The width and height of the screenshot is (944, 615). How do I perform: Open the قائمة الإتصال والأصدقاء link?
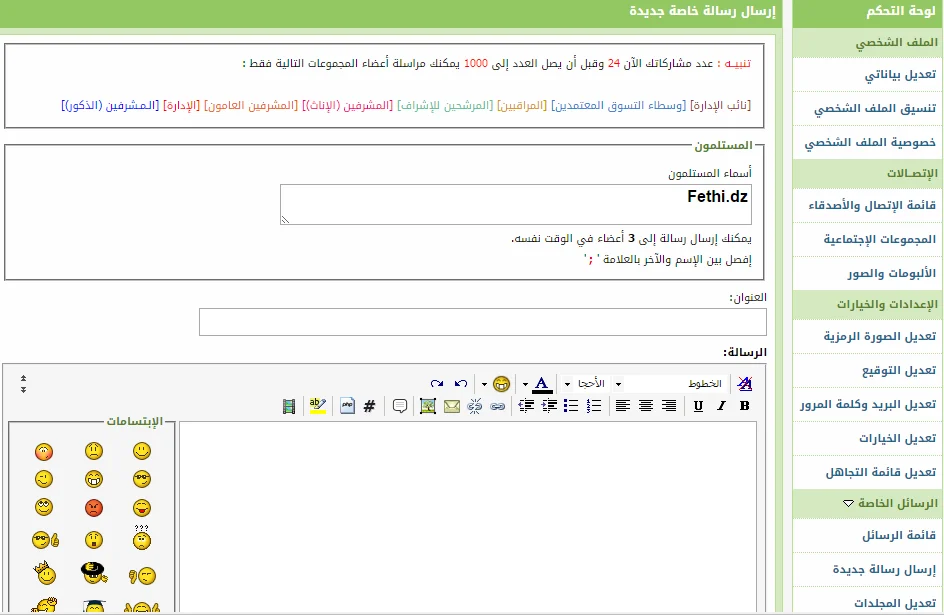click(x=872, y=206)
